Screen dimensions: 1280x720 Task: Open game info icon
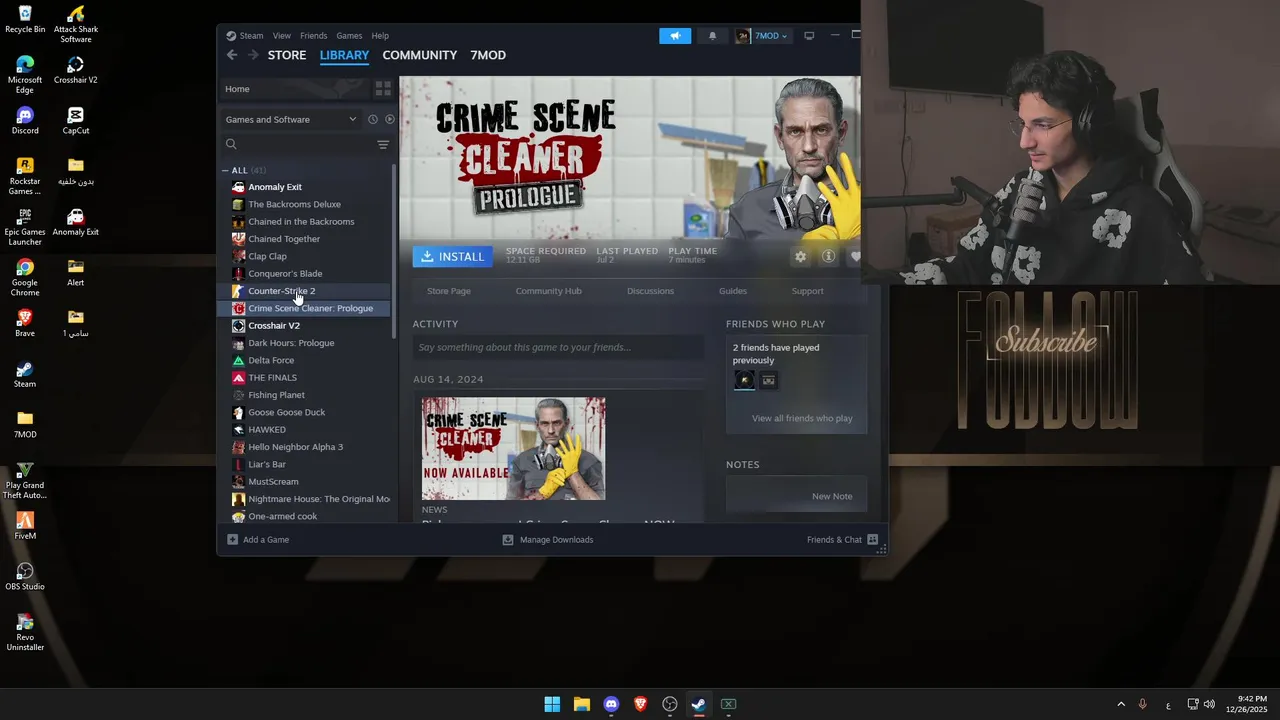click(x=828, y=257)
